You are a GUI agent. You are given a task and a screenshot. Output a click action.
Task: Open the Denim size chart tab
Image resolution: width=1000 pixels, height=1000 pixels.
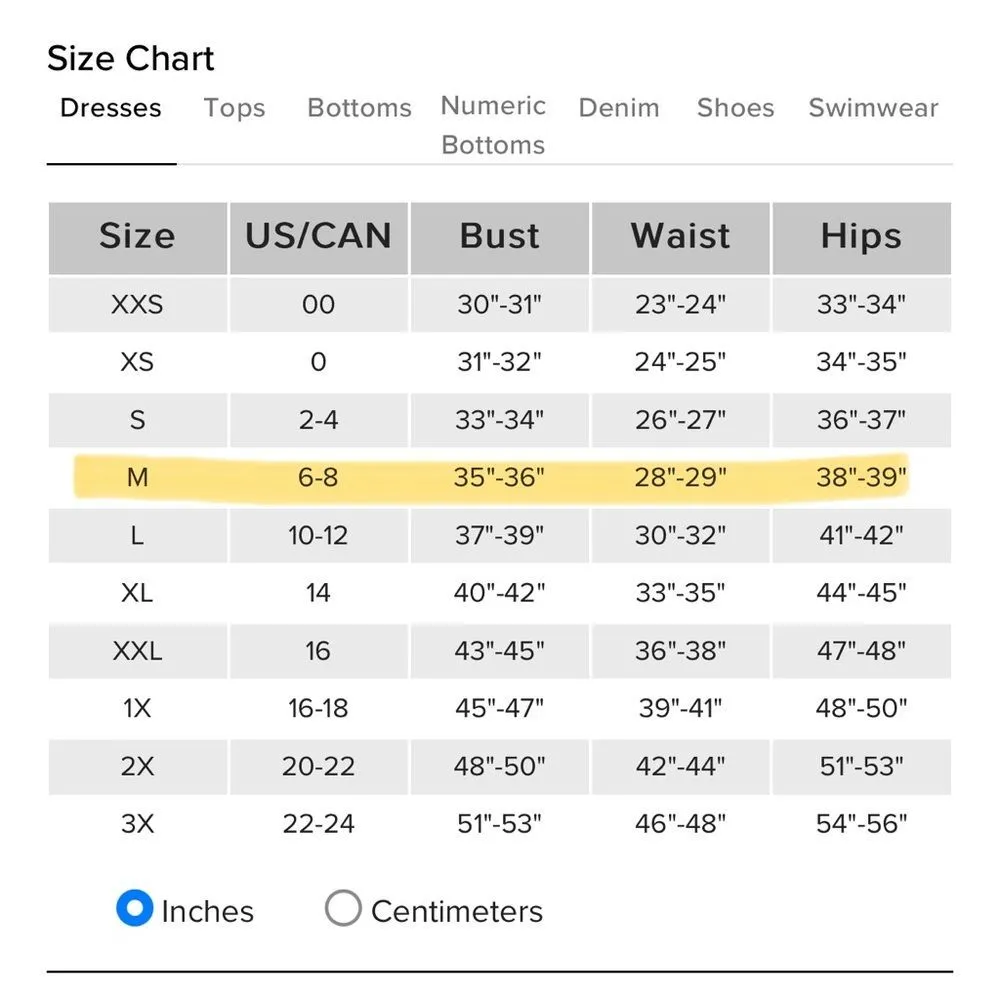619,108
